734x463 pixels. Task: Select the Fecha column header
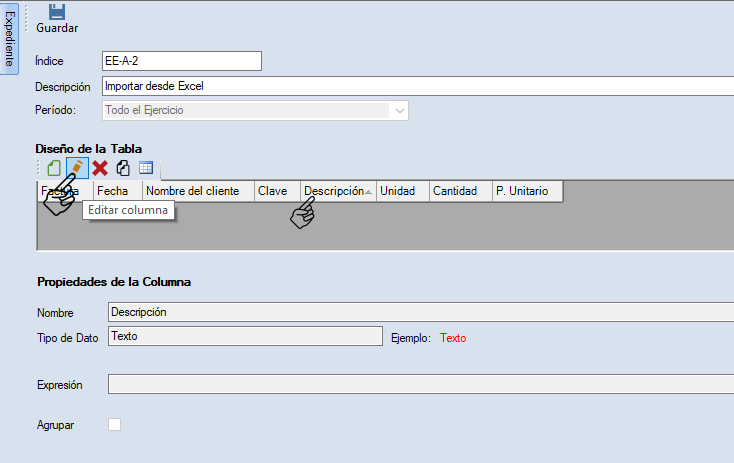(117, 191)
